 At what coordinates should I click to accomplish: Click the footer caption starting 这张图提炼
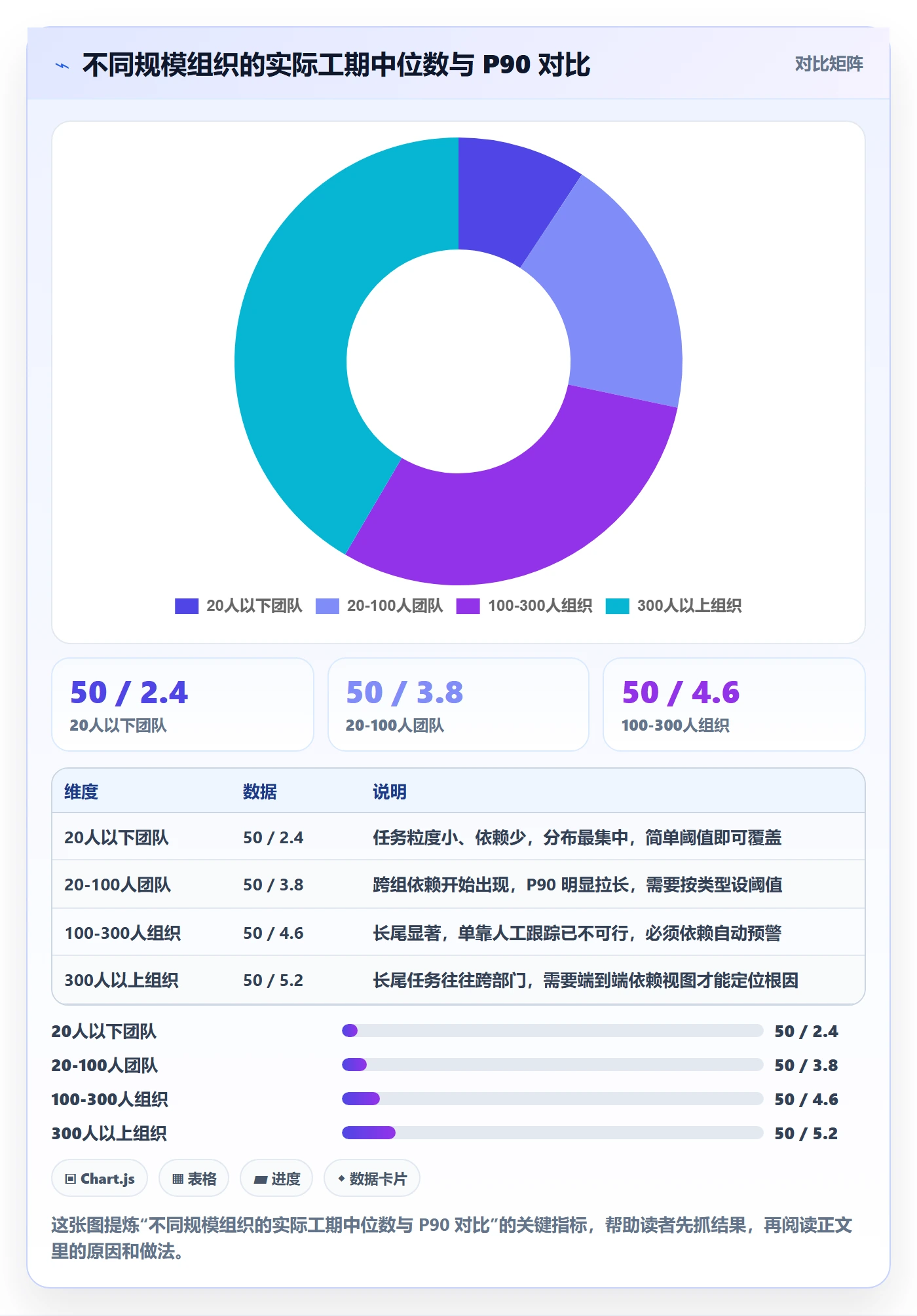452,1238
